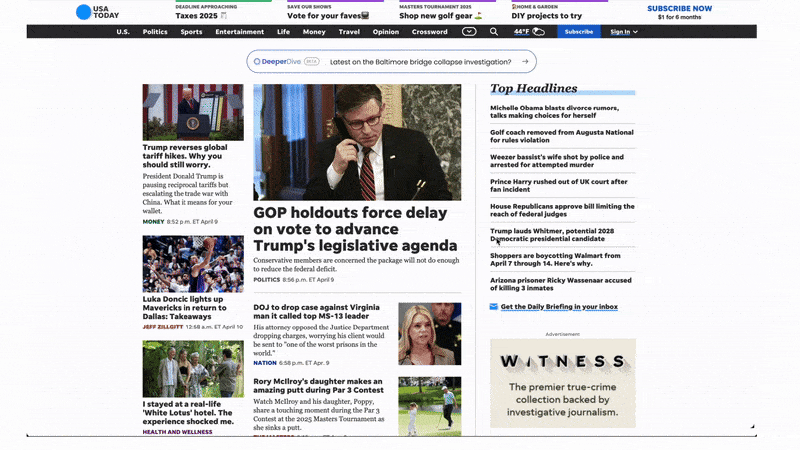
Task: Open the Crossword link in navbar
Action: pos(430,32)
